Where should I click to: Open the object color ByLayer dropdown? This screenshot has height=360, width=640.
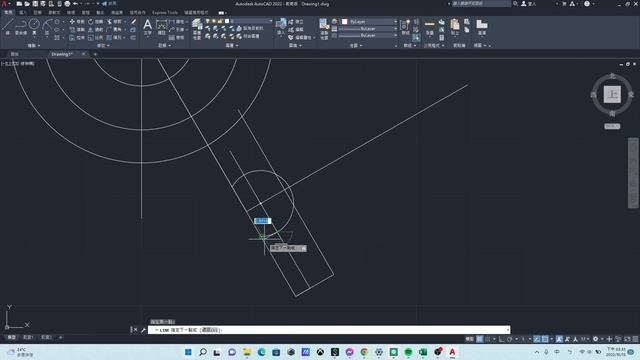pos(369,21)
